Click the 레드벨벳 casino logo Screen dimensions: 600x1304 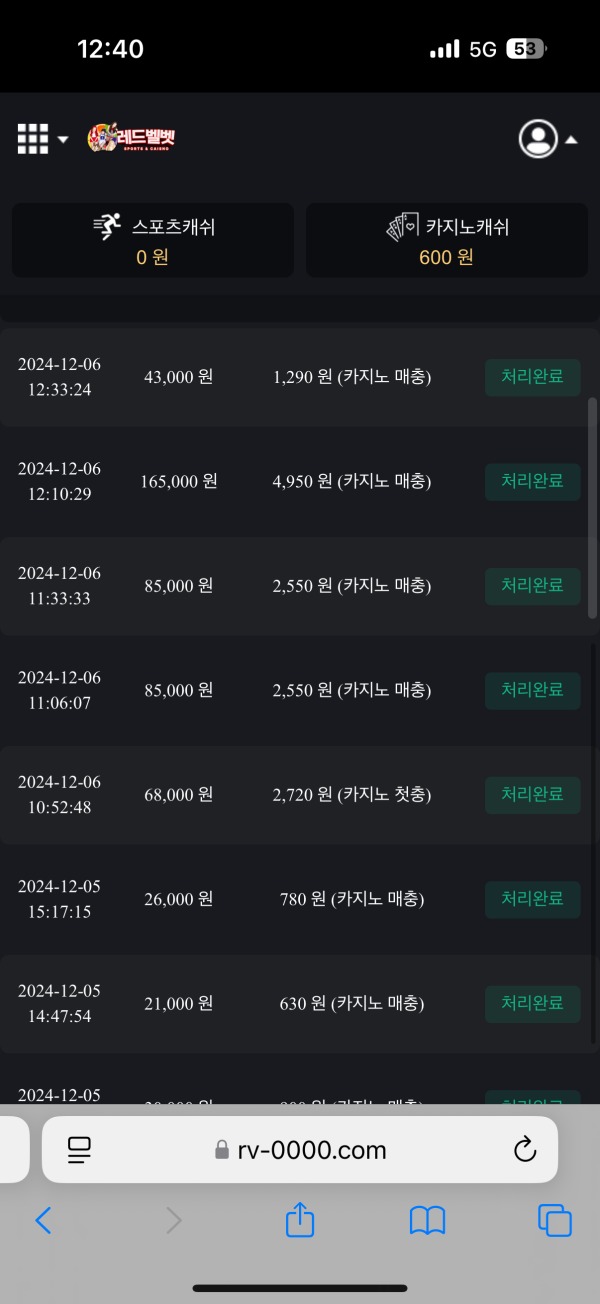pyautogui.click(x=132, y=138)
